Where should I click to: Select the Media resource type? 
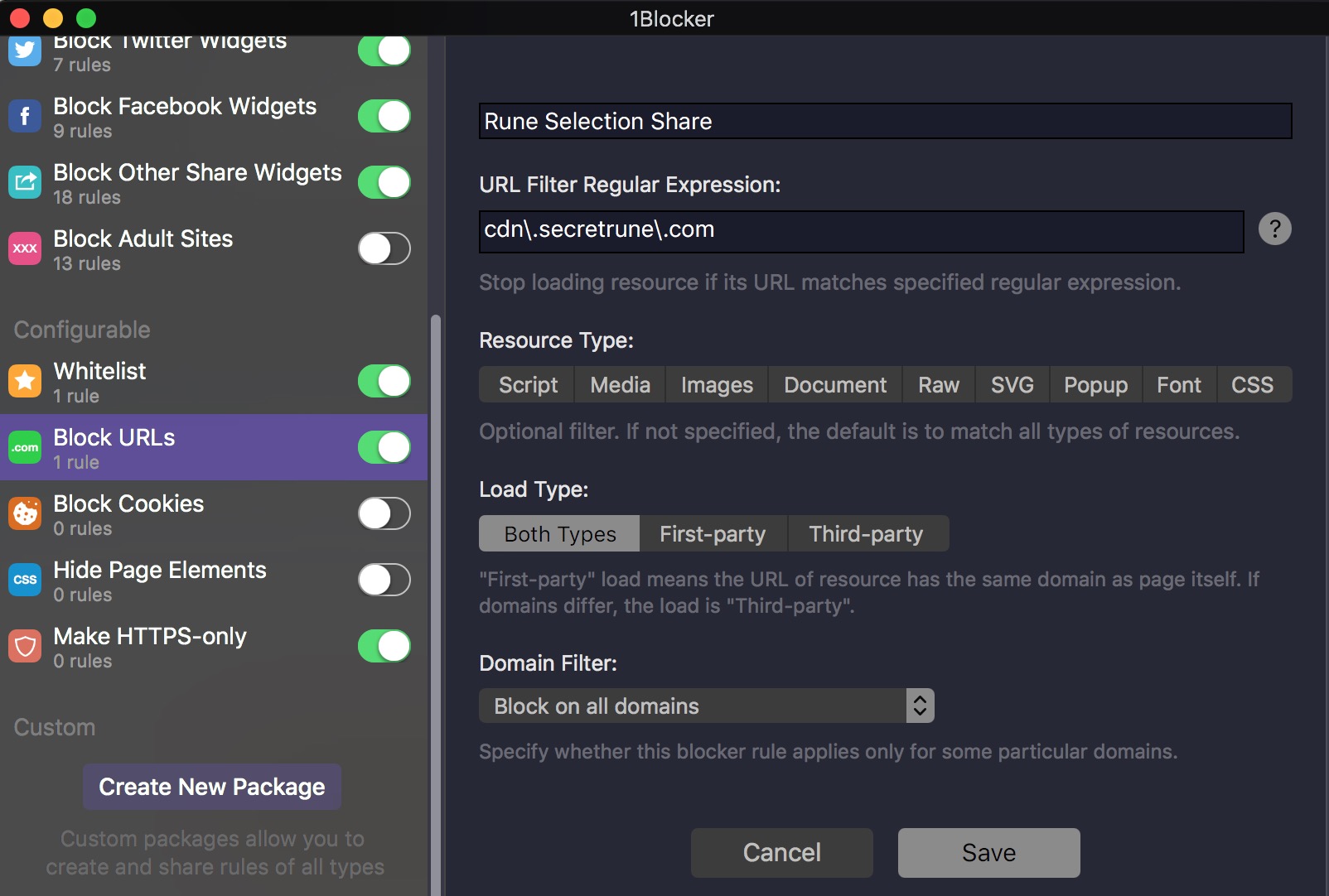click(620, 384)
